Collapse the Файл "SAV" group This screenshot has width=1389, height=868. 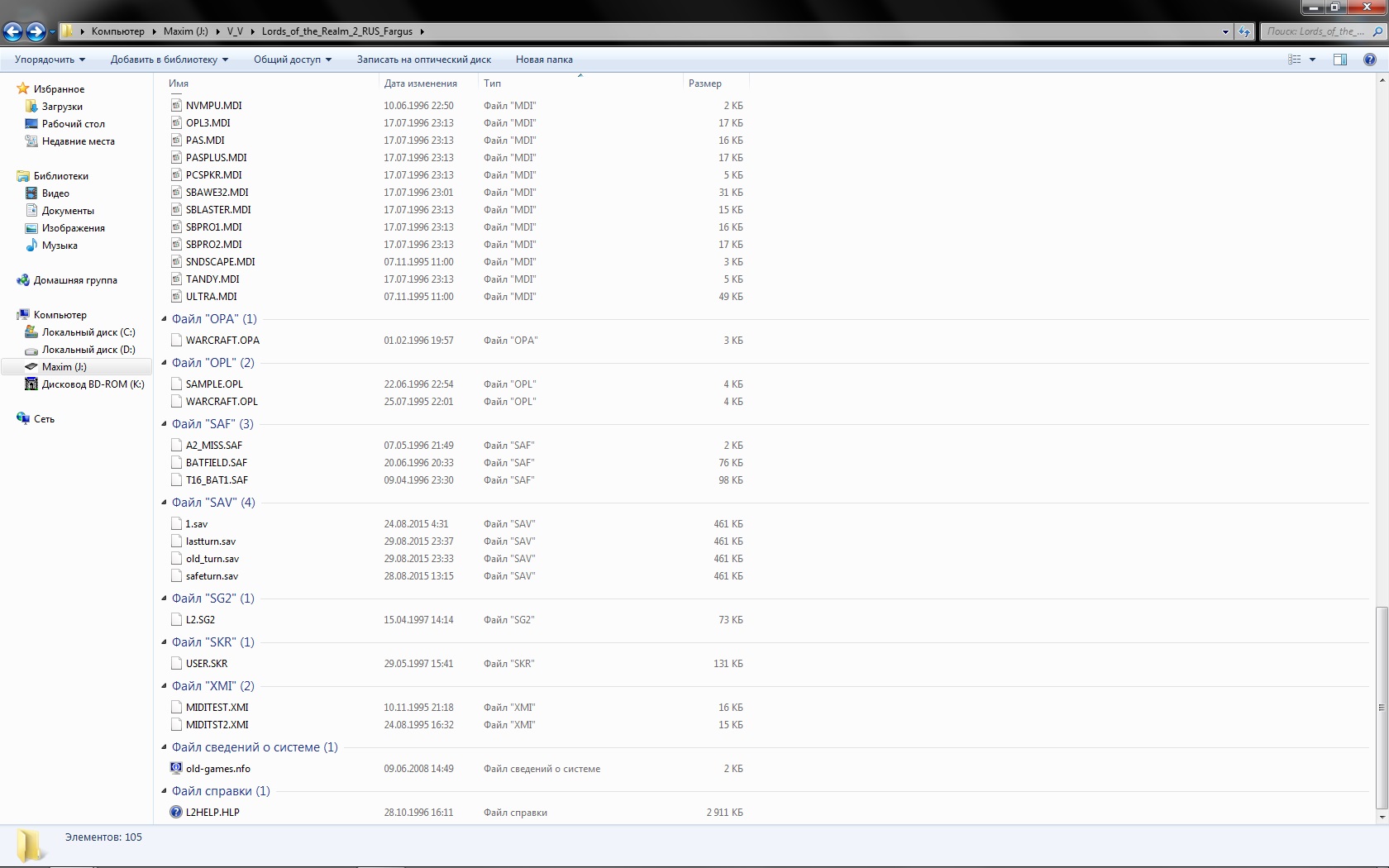point(164,502)
